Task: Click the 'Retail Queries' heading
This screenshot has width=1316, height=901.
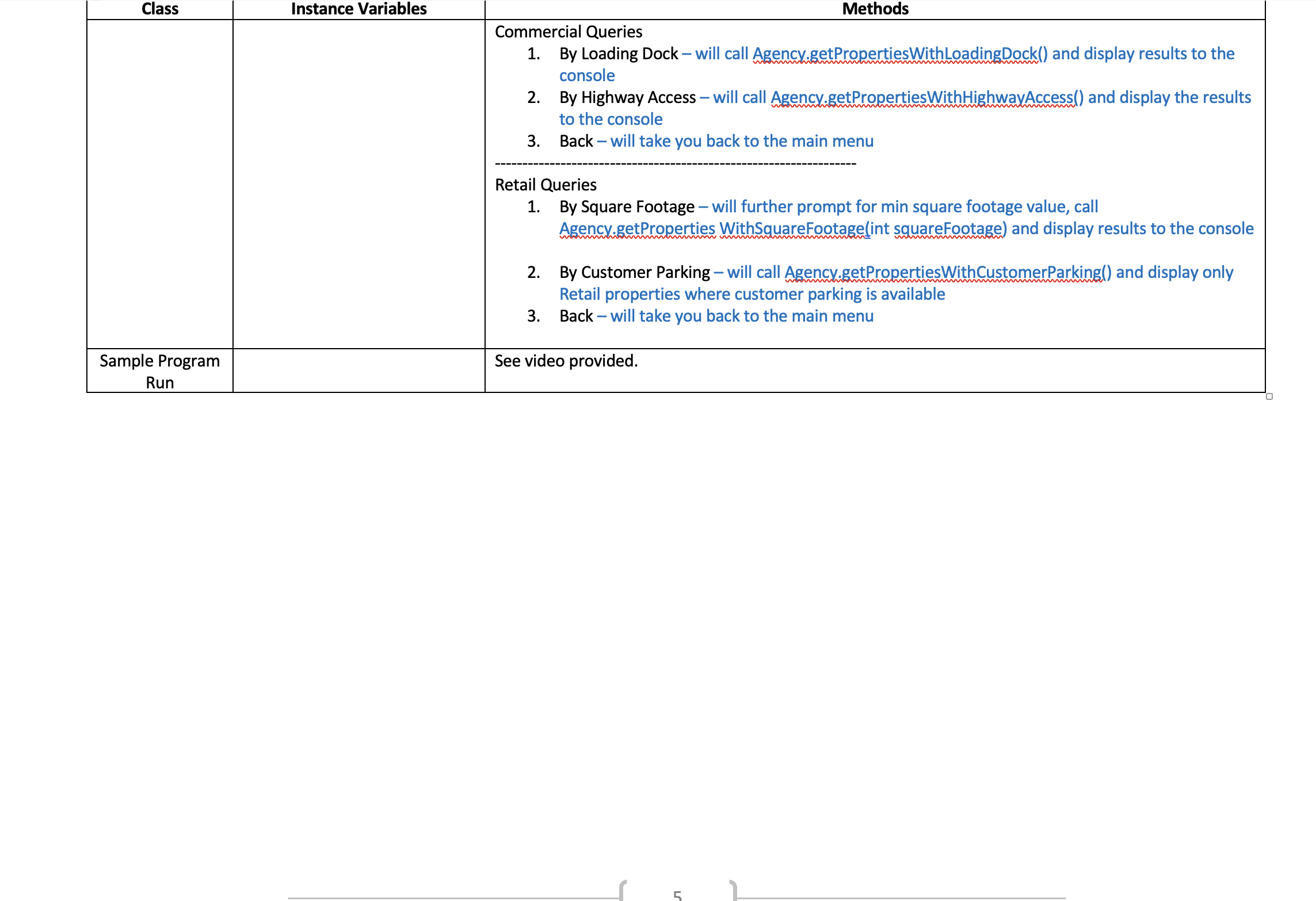Action: click(x=545, y=185)
